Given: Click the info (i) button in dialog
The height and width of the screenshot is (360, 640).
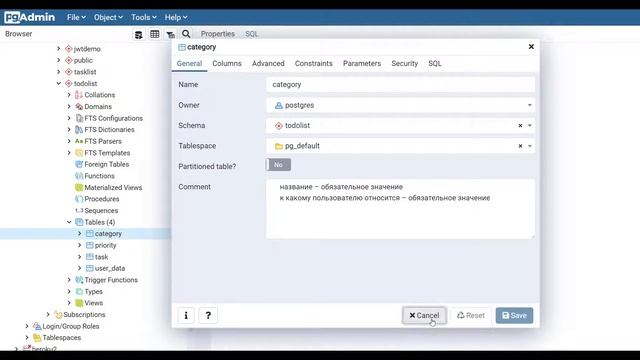Looking at the screenshot, I should pos(186,316).
